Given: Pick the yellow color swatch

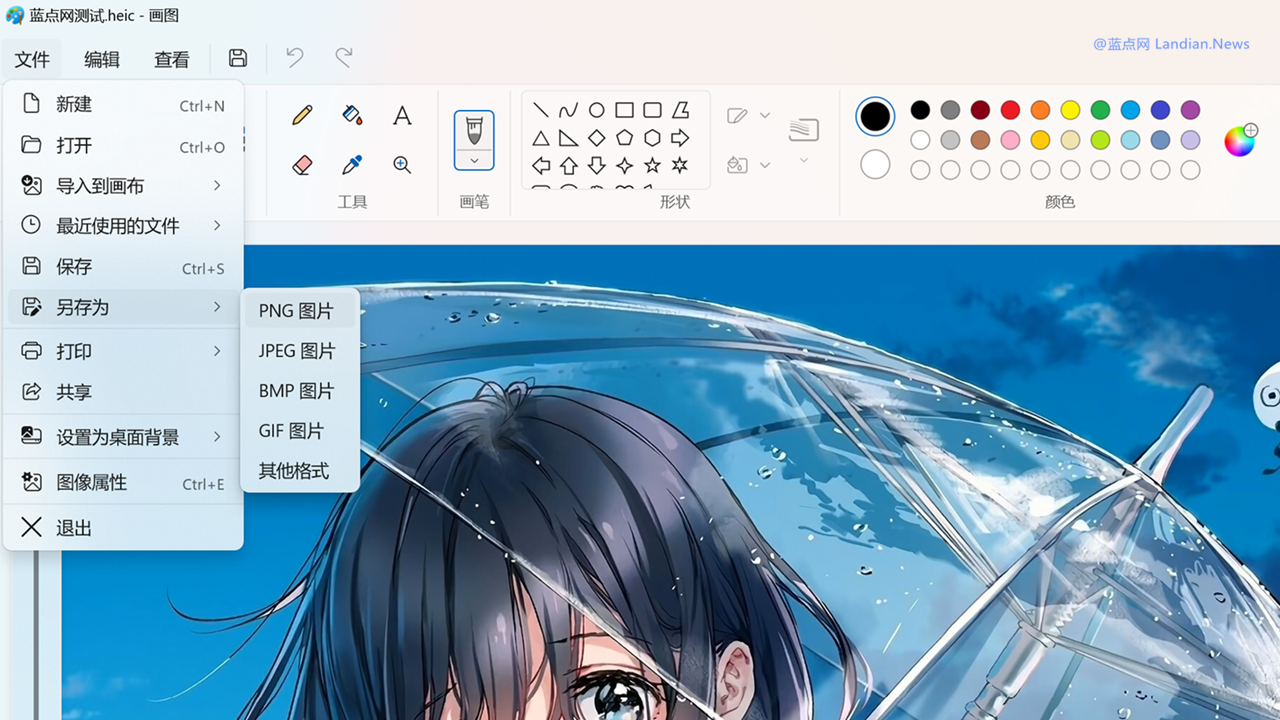Looking at the screenshot, I should pos(1070,110).
